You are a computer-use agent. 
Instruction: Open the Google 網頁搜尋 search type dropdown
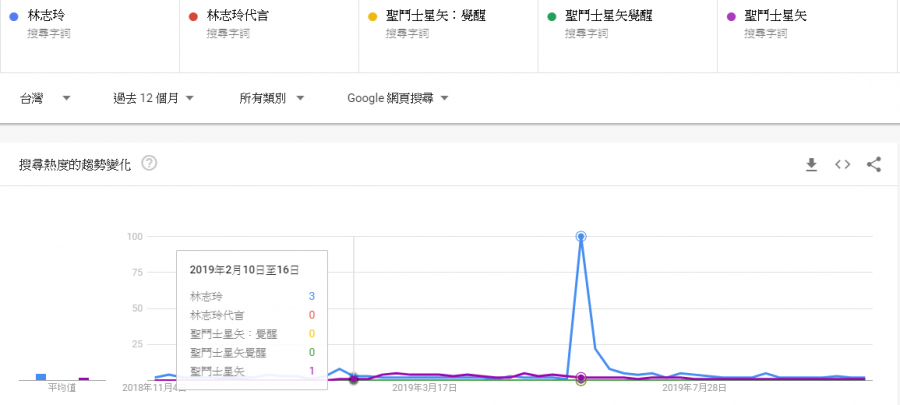pyautogui.click(x=397, y=98)
